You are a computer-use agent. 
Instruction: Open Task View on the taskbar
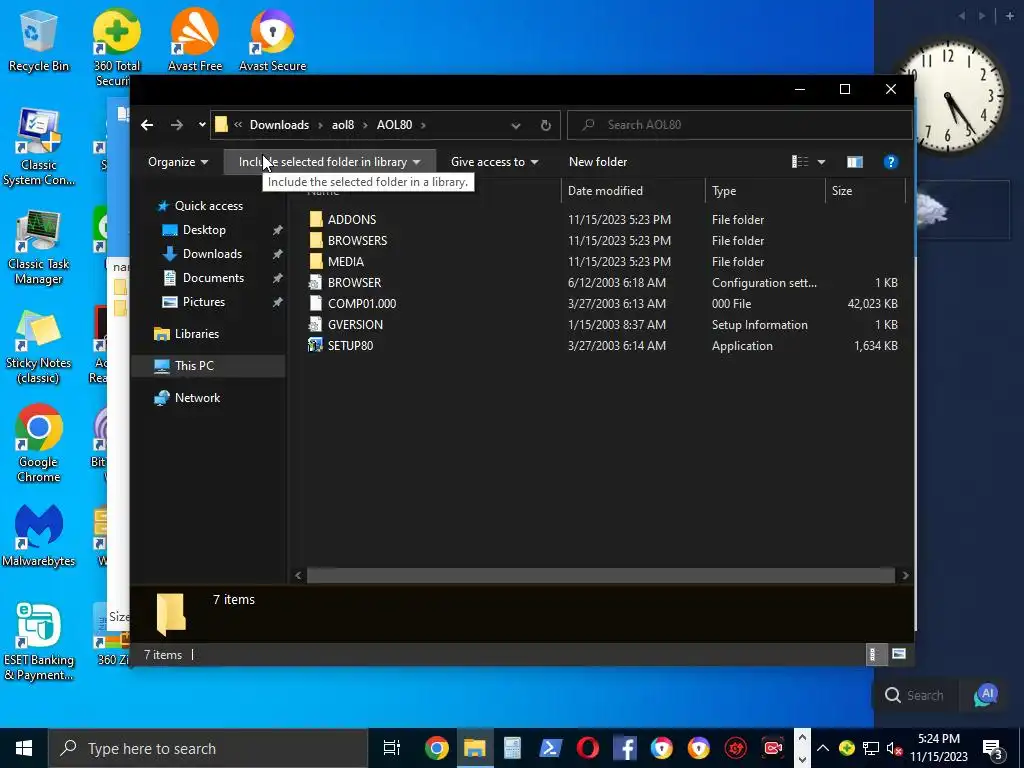[x=392, y=748]
